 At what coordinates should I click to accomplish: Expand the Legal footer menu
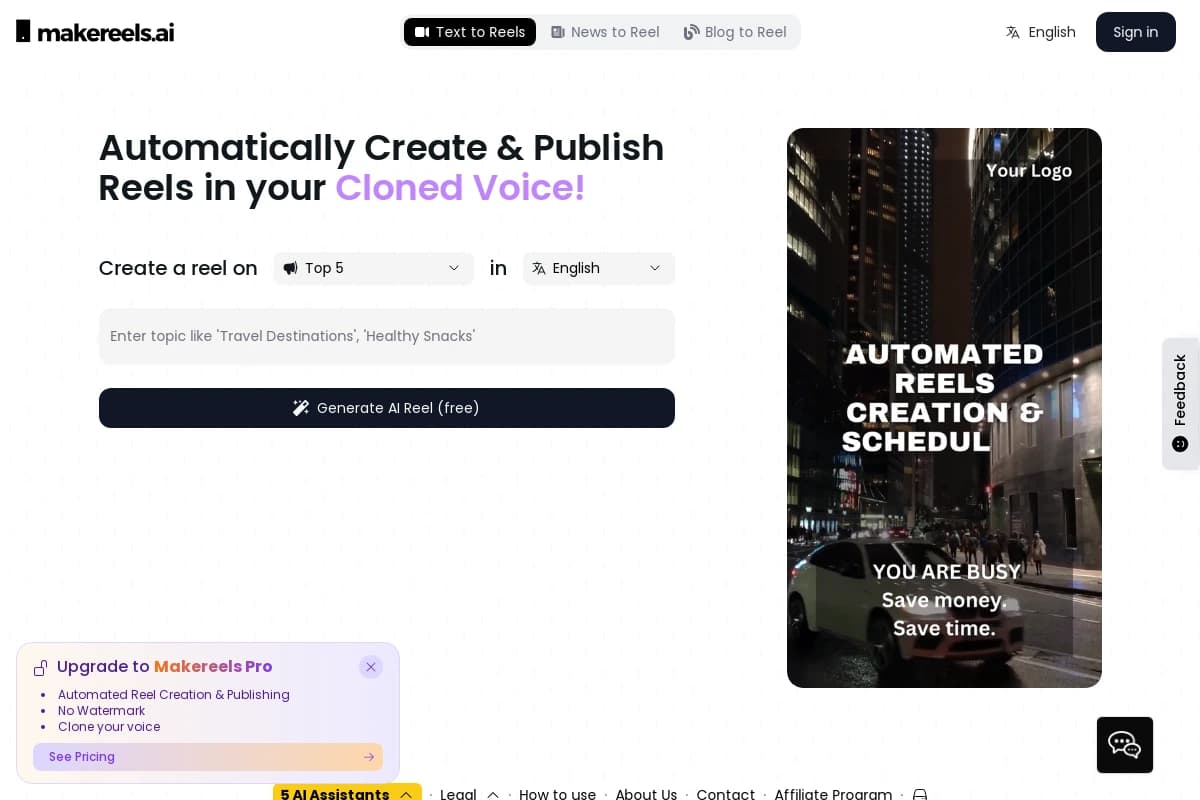coord(470,794)
